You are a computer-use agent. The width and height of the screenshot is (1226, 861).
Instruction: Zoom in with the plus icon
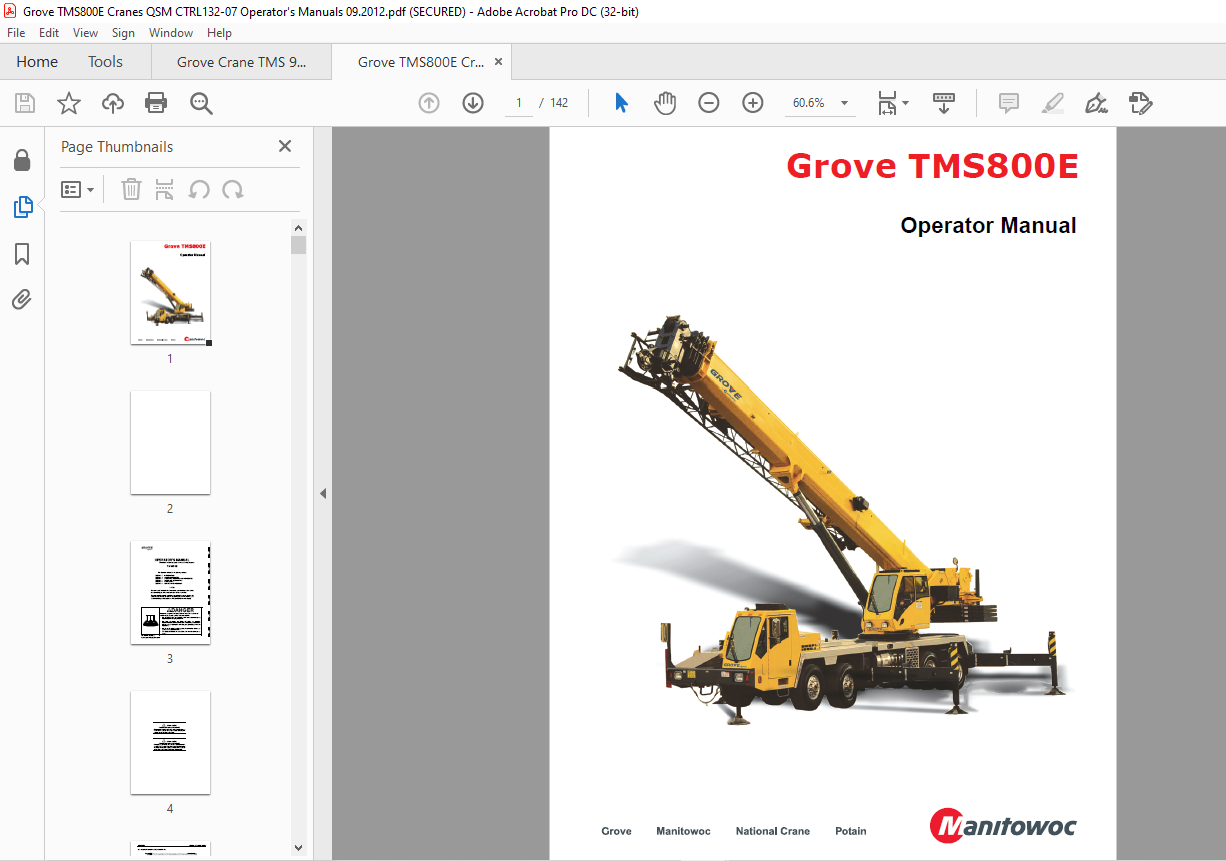point(753,103)
